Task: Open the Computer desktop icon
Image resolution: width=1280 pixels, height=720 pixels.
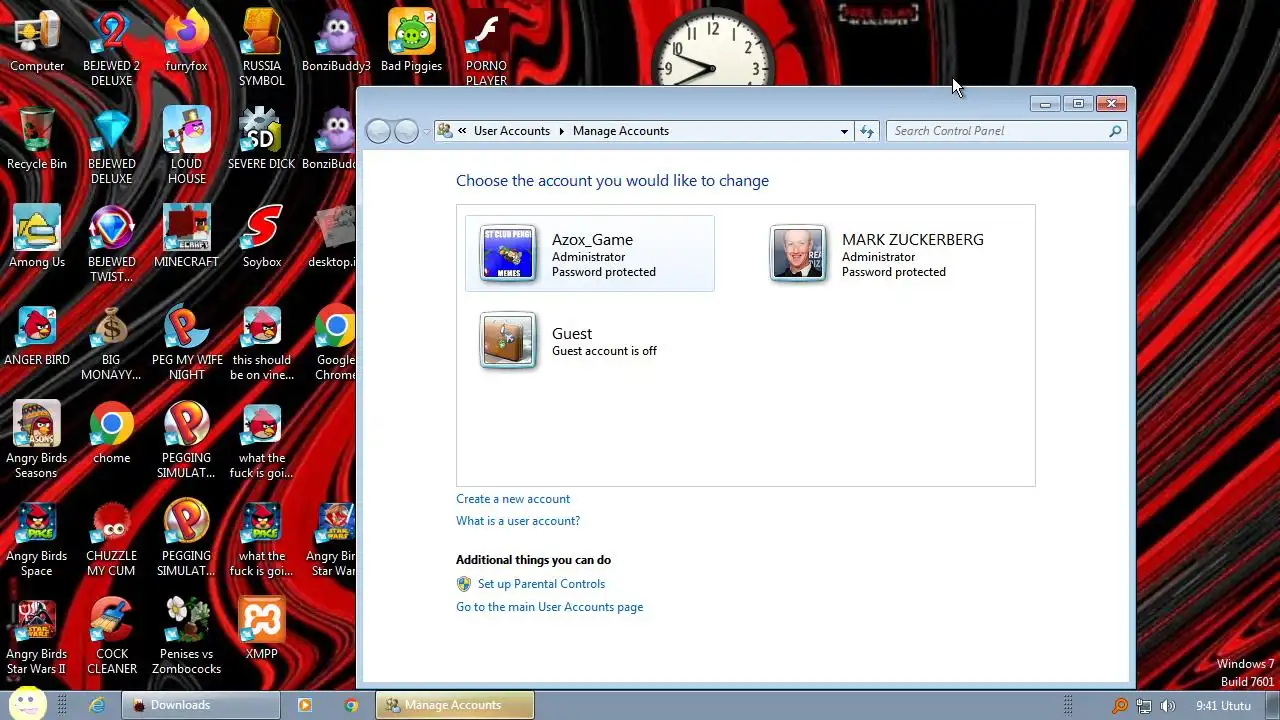Action: click(x=37, y=42)
